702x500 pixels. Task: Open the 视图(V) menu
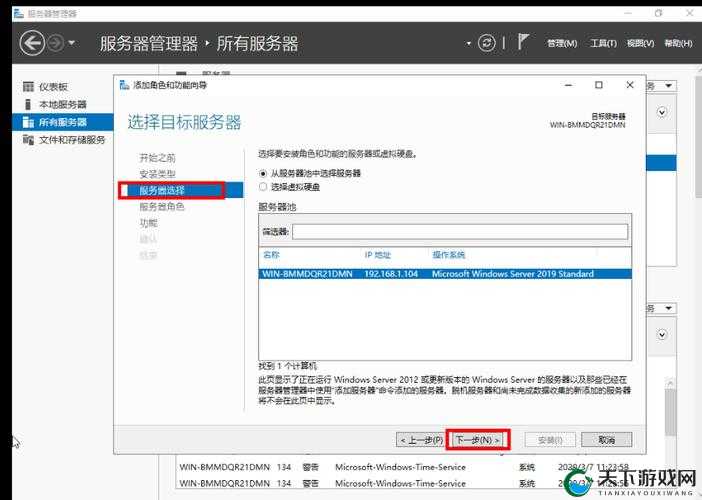[641, 43]
